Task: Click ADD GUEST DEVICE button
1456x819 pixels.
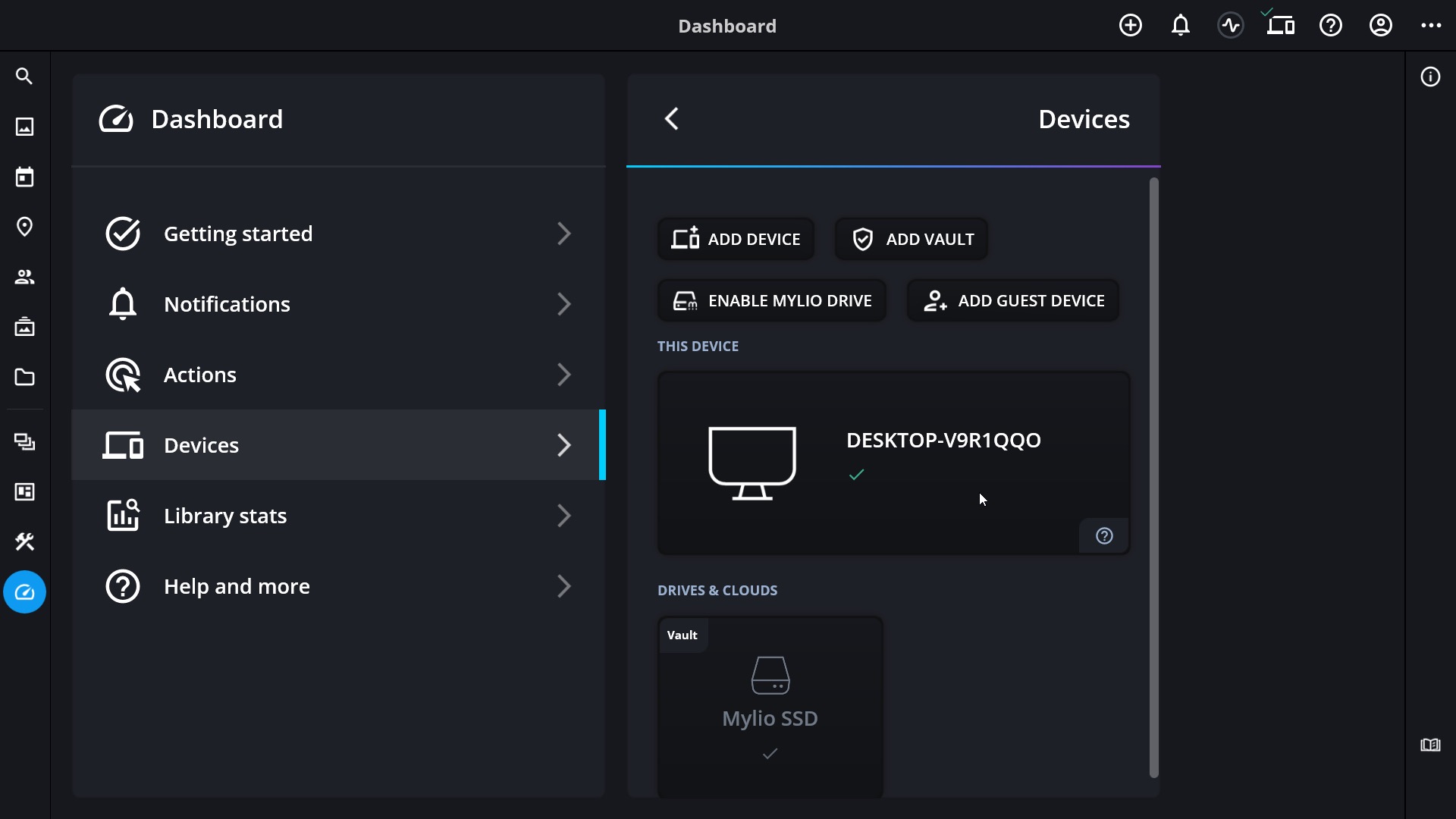Action: coord(1012,300)
